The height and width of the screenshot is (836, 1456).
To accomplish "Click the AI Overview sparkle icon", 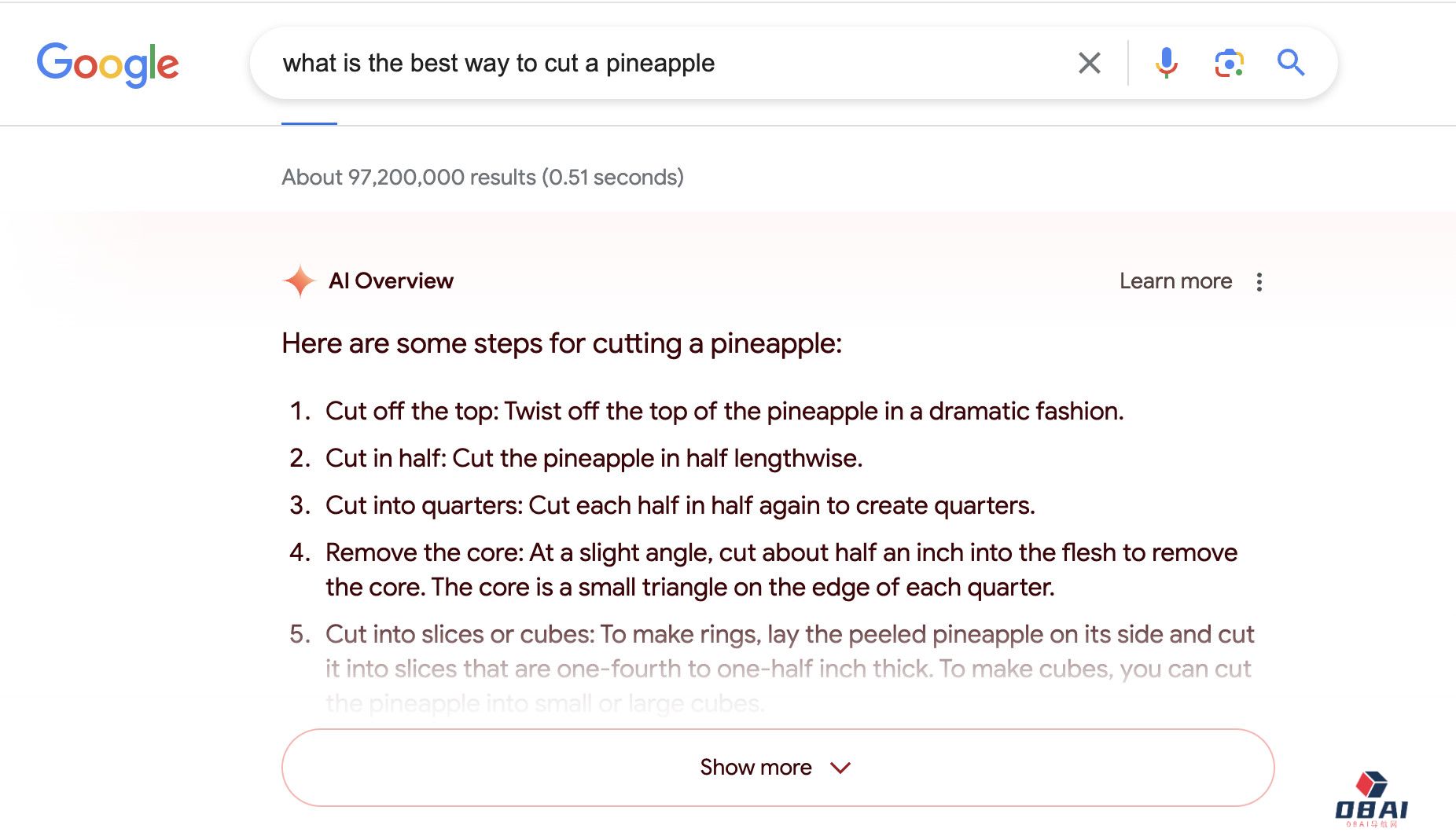I will pos(300,281).
